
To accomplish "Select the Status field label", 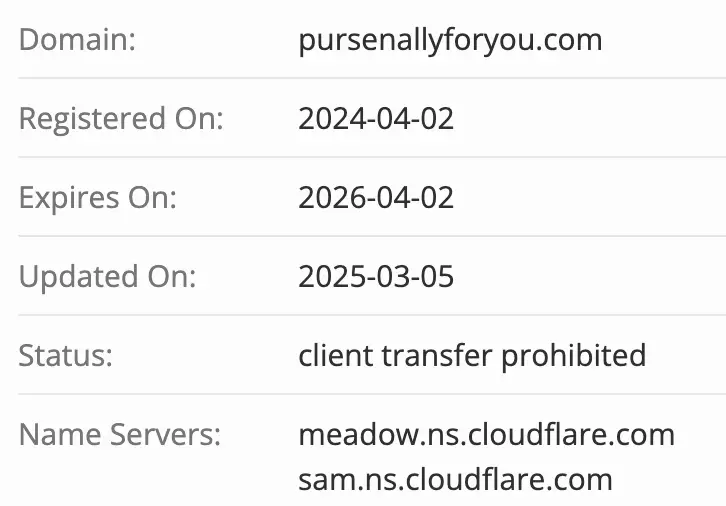I will [x=66, y=355].
